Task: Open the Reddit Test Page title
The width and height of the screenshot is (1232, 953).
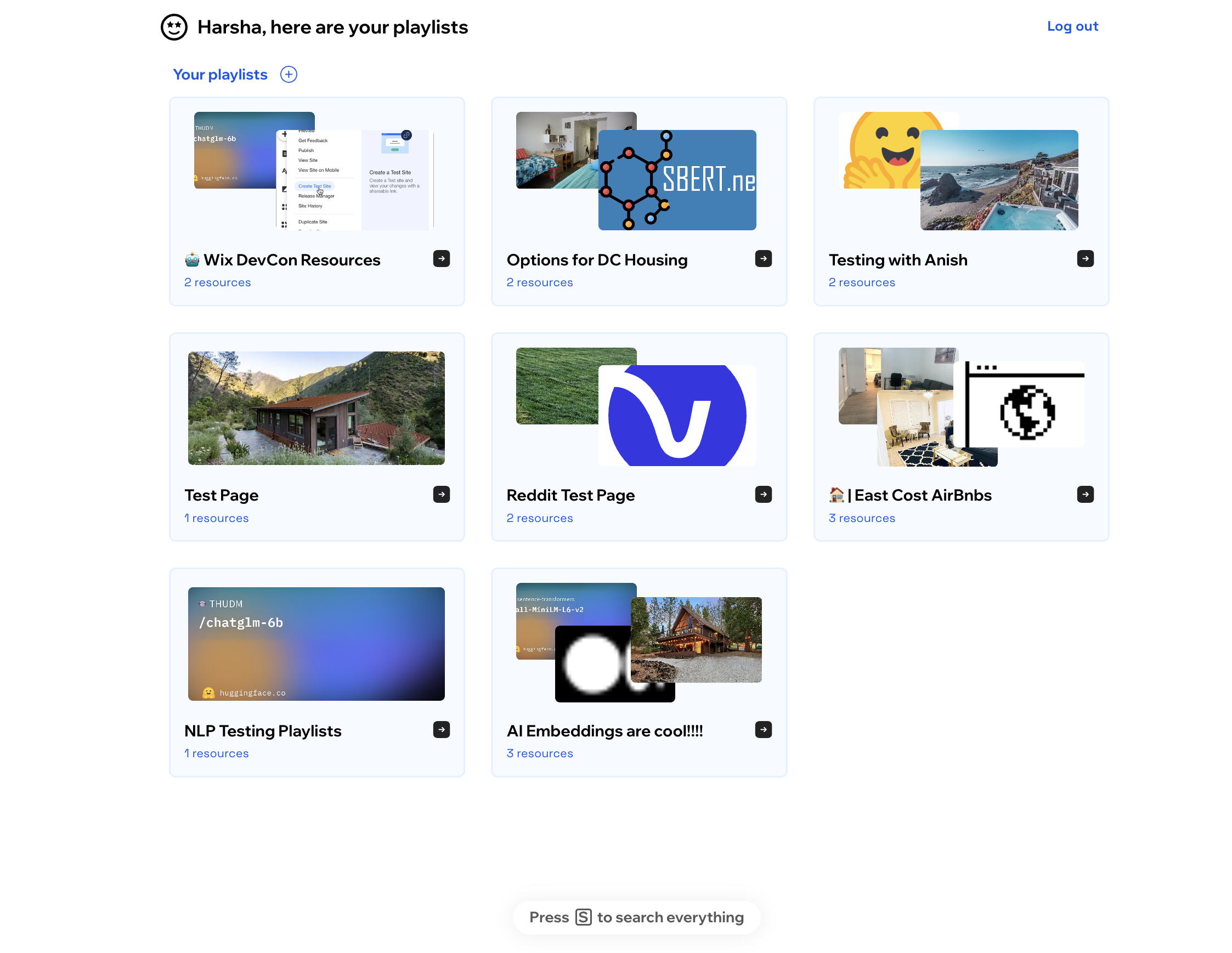Action: click(x=570, y=495)
